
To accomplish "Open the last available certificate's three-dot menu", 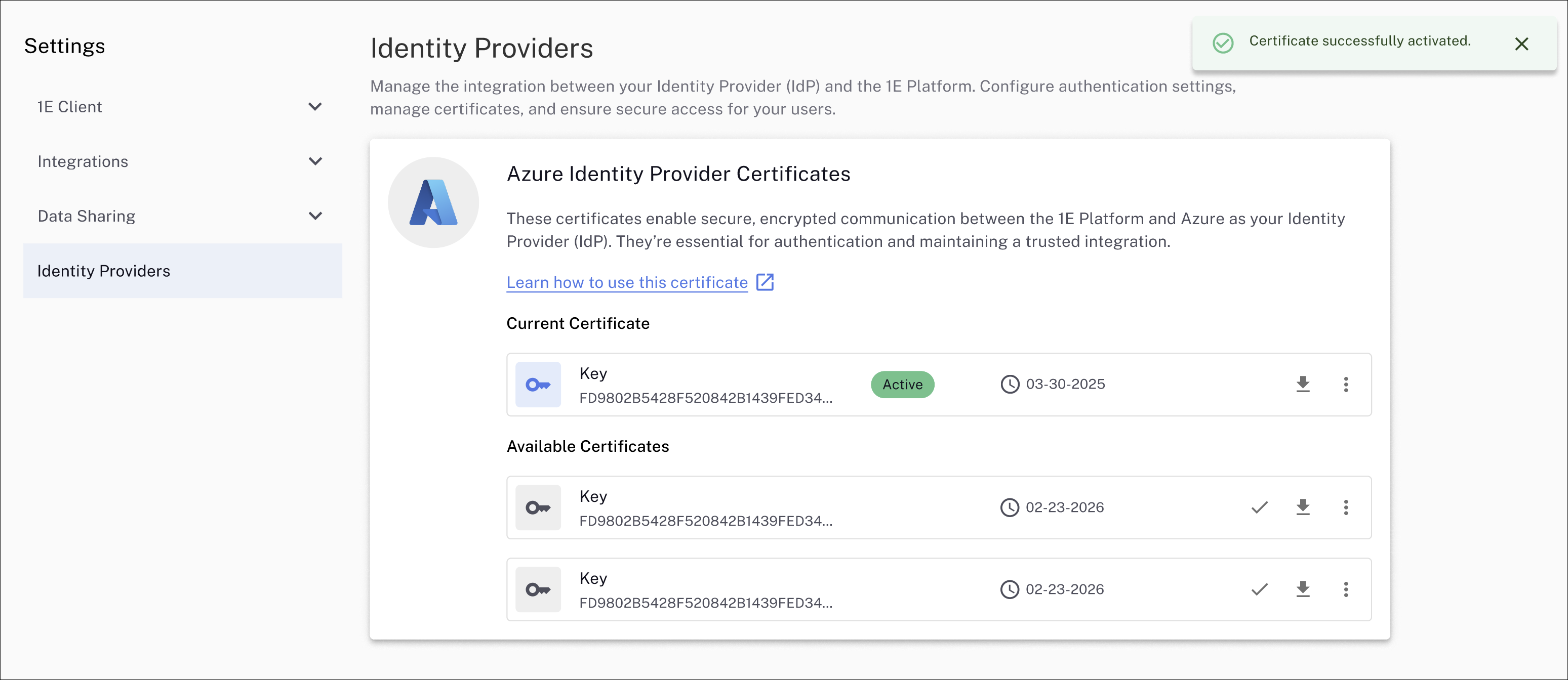I will [x=1346, y=589].
